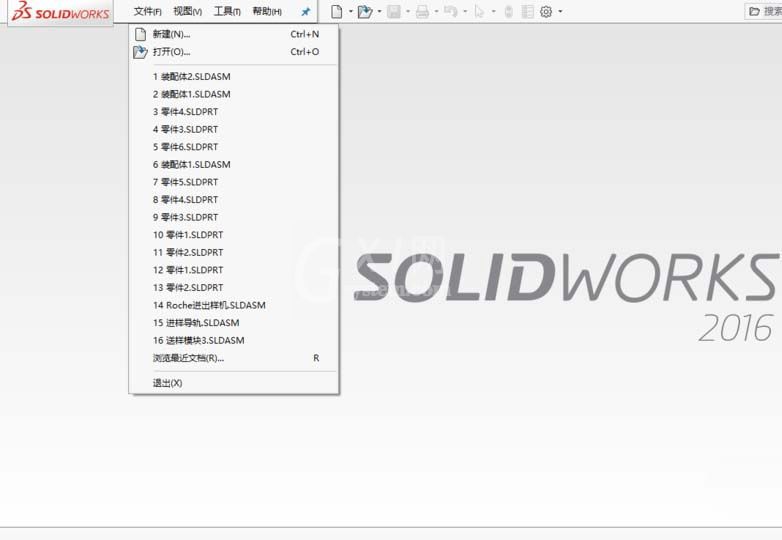
Task: Open recent file 12 零件1.SLDPRT
Action: [x=234, y=270]
